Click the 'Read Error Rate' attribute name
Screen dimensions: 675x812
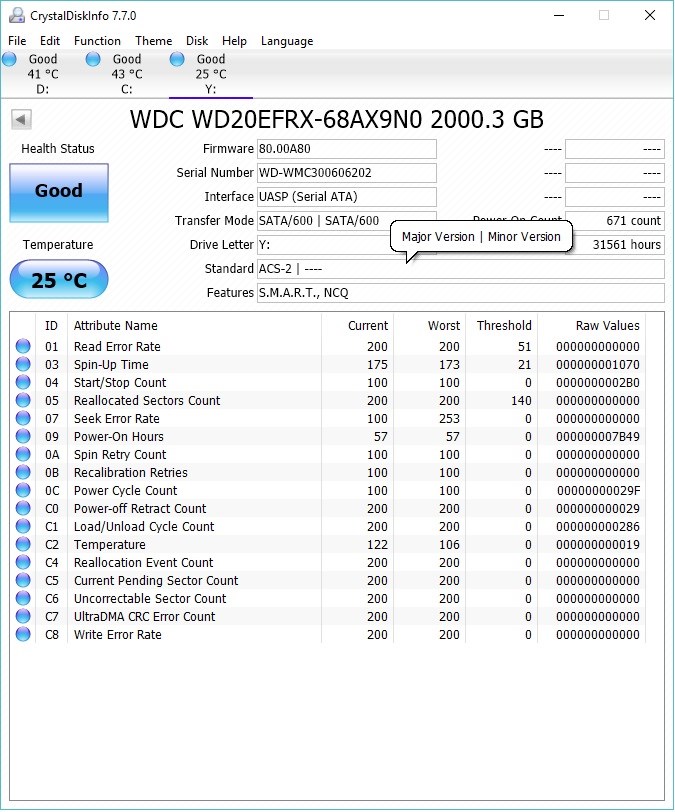click(x=117, y=346)
